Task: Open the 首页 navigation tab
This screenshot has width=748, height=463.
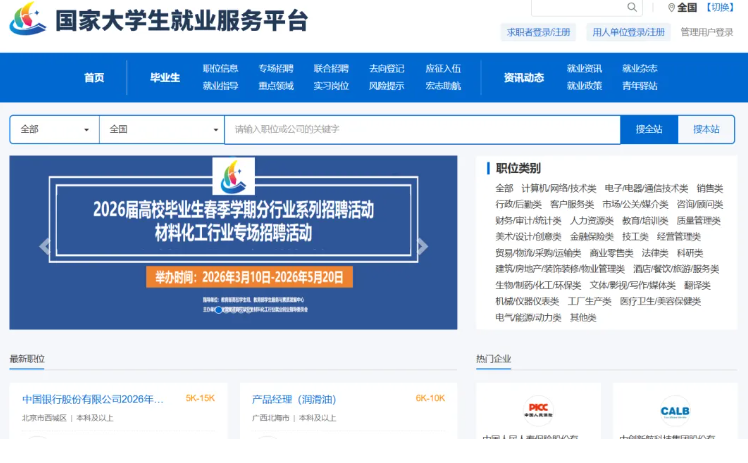Action: [x=94, y=77]
